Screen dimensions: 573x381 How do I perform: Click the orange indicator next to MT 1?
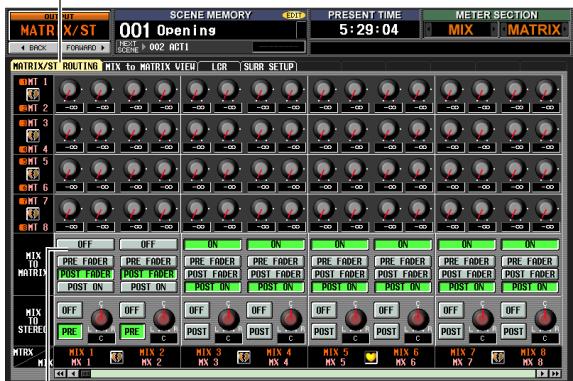click(x=23, y=82)
